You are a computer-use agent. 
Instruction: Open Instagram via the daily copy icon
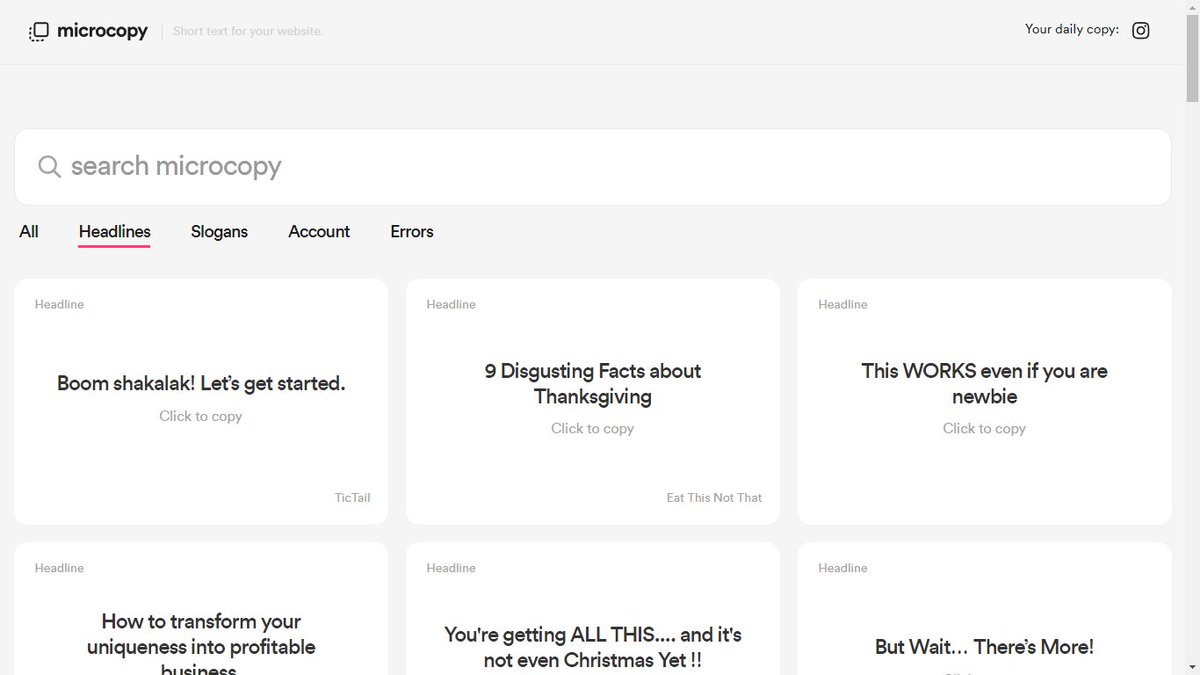coord(1140,30)
